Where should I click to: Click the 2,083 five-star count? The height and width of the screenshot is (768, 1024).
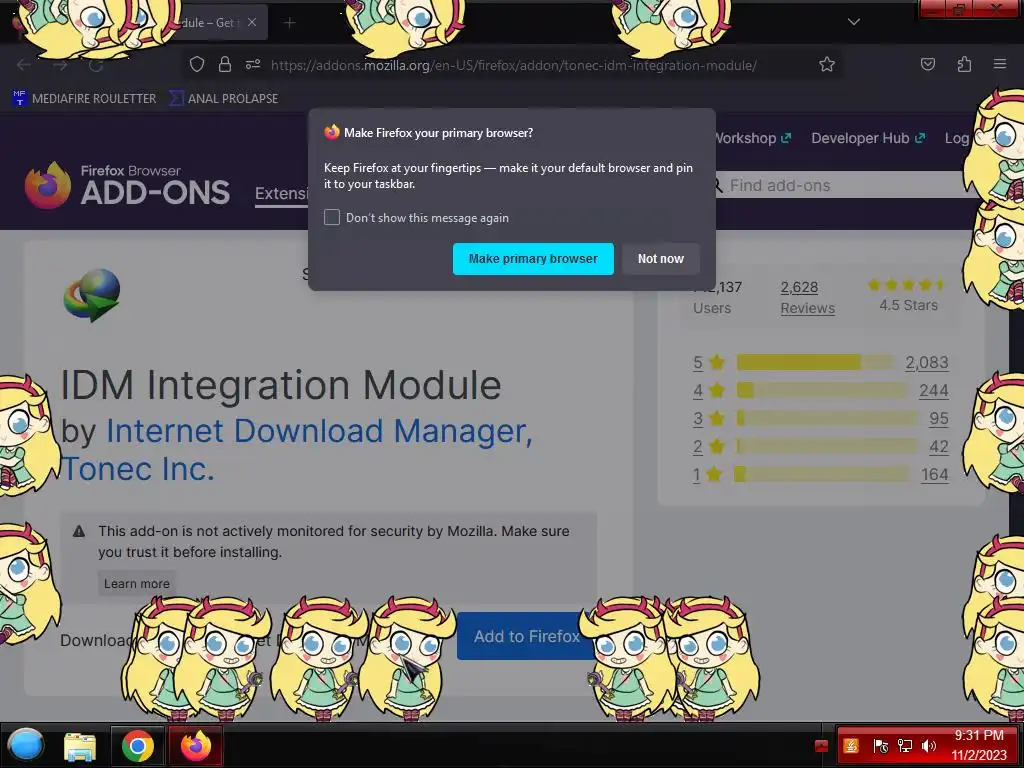click(x=926, y=362)
